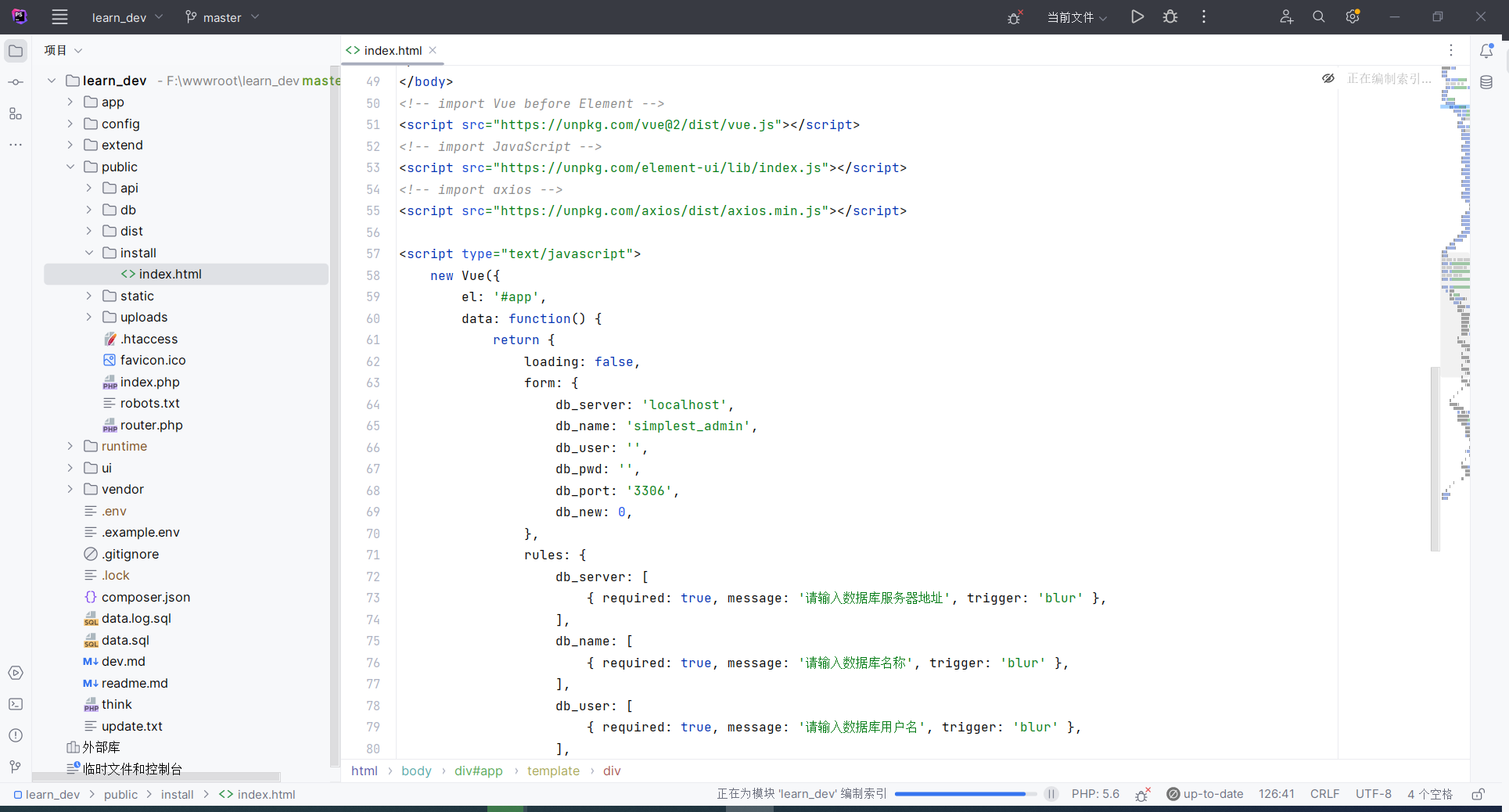The width and height of the screenshot is (1509, 812).
Task: Open the main hamburger menu
Action: [x=59, y=17]
